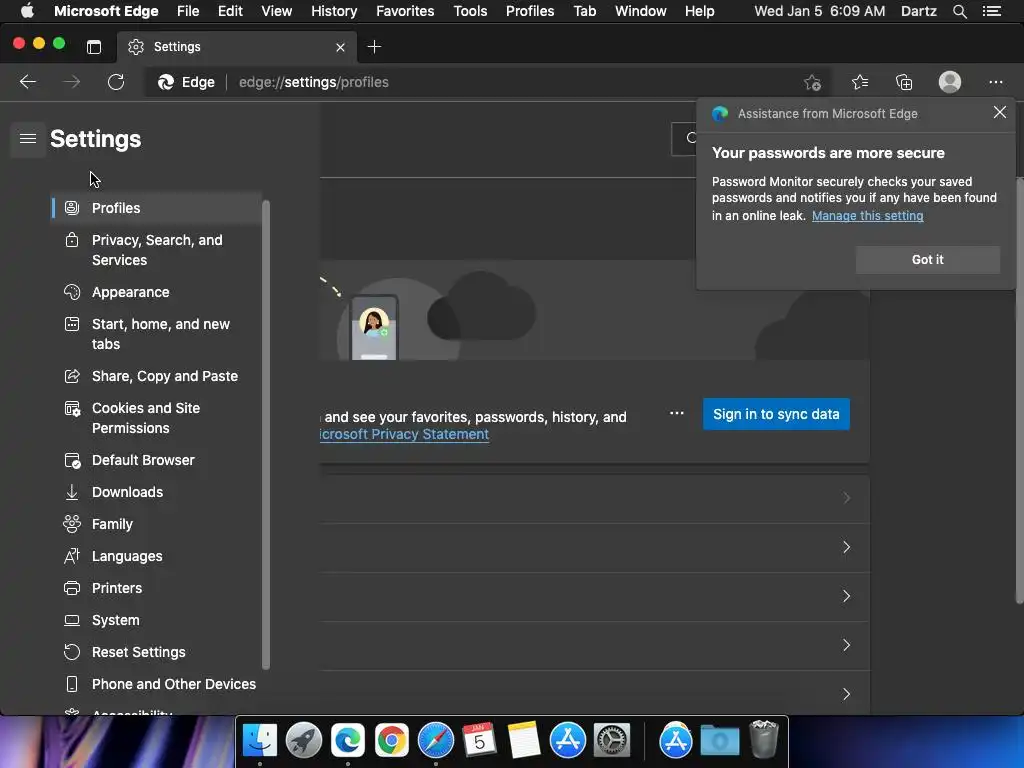Open Start, home, and new tabs settings

pos(157,334)
